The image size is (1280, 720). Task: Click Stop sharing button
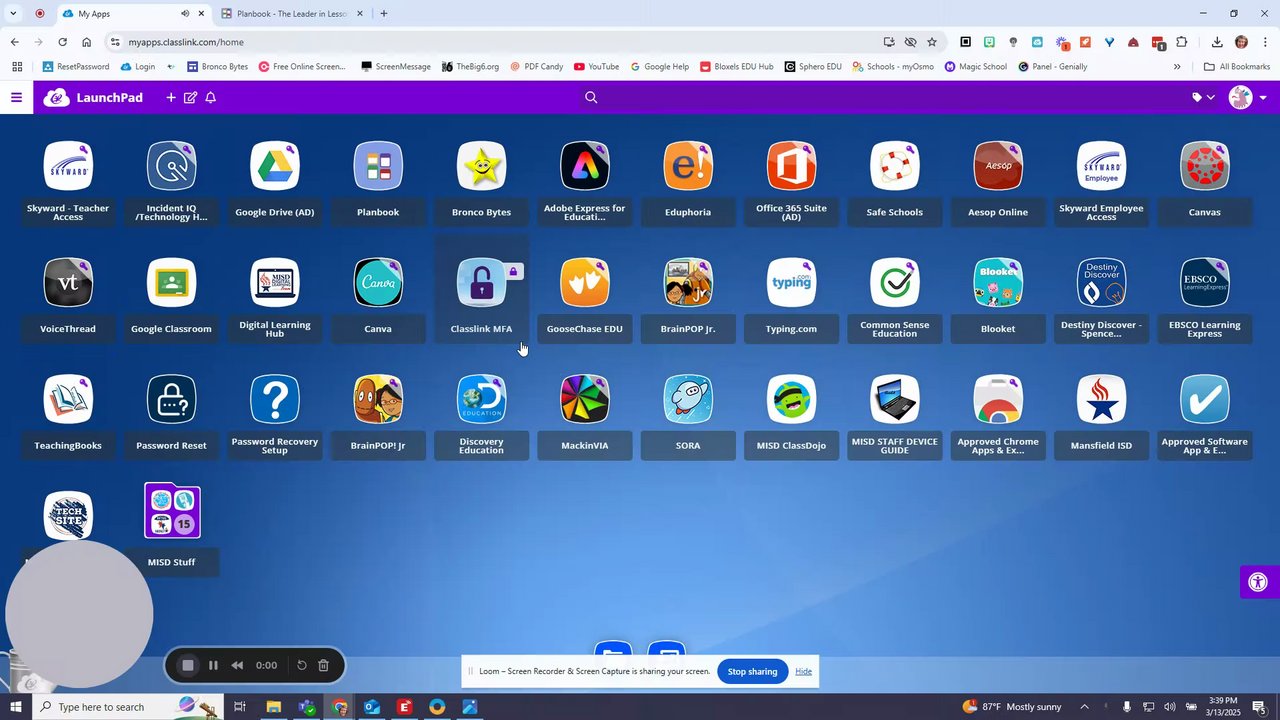point(752,671)
